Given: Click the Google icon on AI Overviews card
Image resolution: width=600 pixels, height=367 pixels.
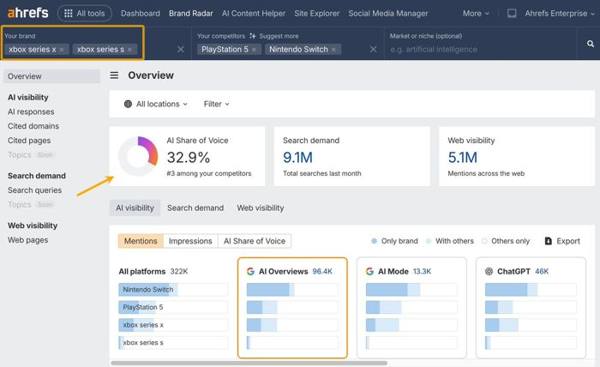Looking at the screenshot, I should 251,271.
